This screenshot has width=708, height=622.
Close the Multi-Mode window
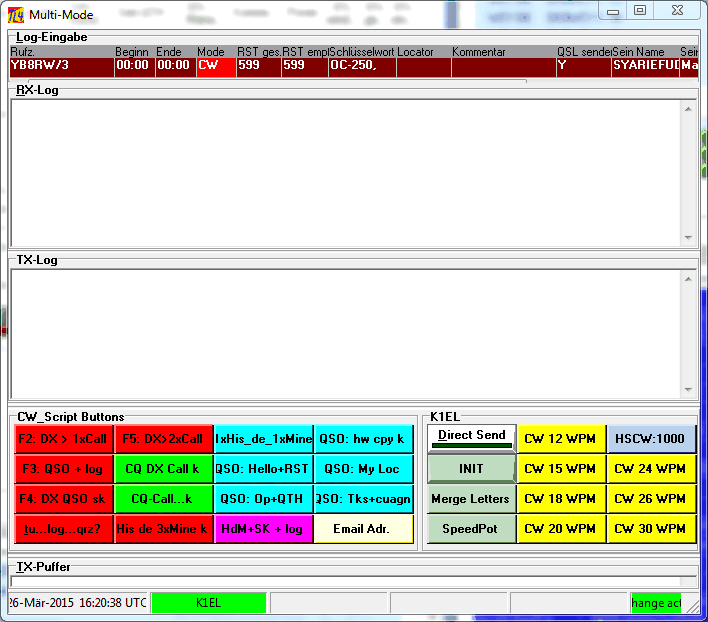677,11
